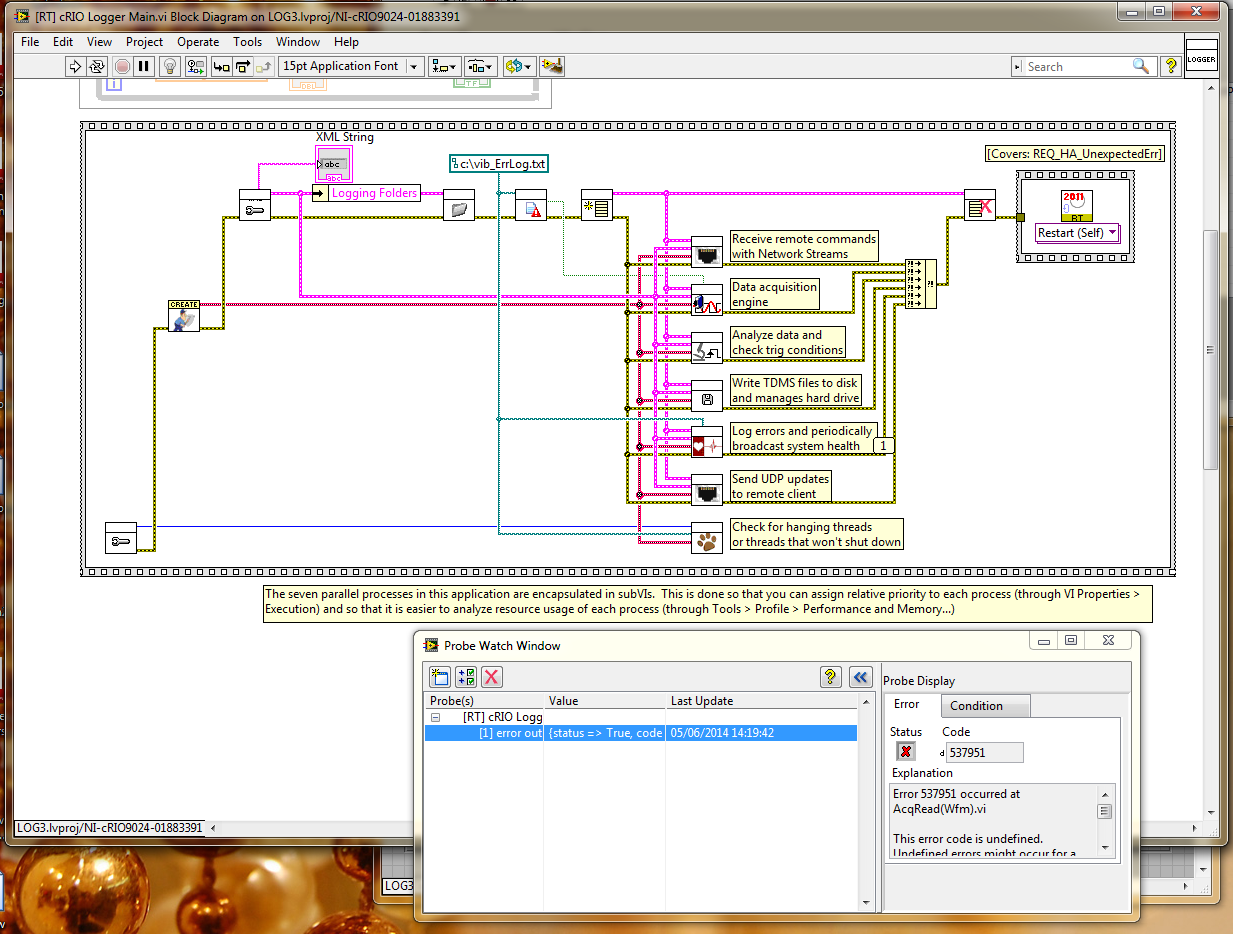Select the CREATE subVI node

[x=184, y=315]
